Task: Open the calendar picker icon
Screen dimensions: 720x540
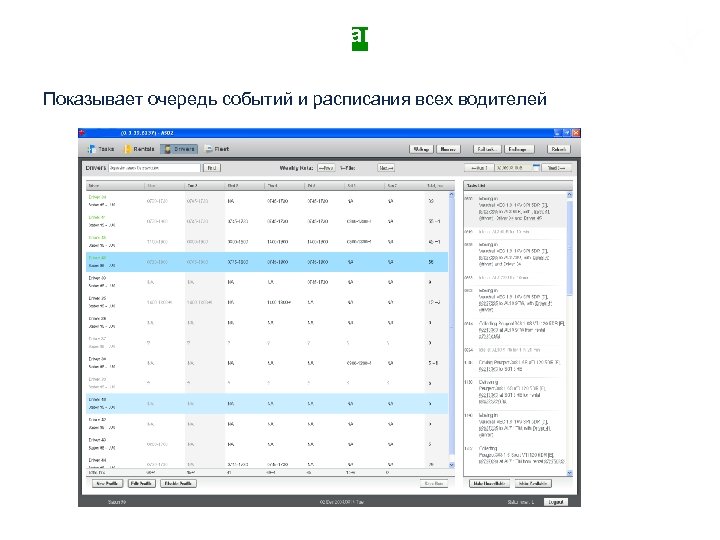Action: click(536, 168)
